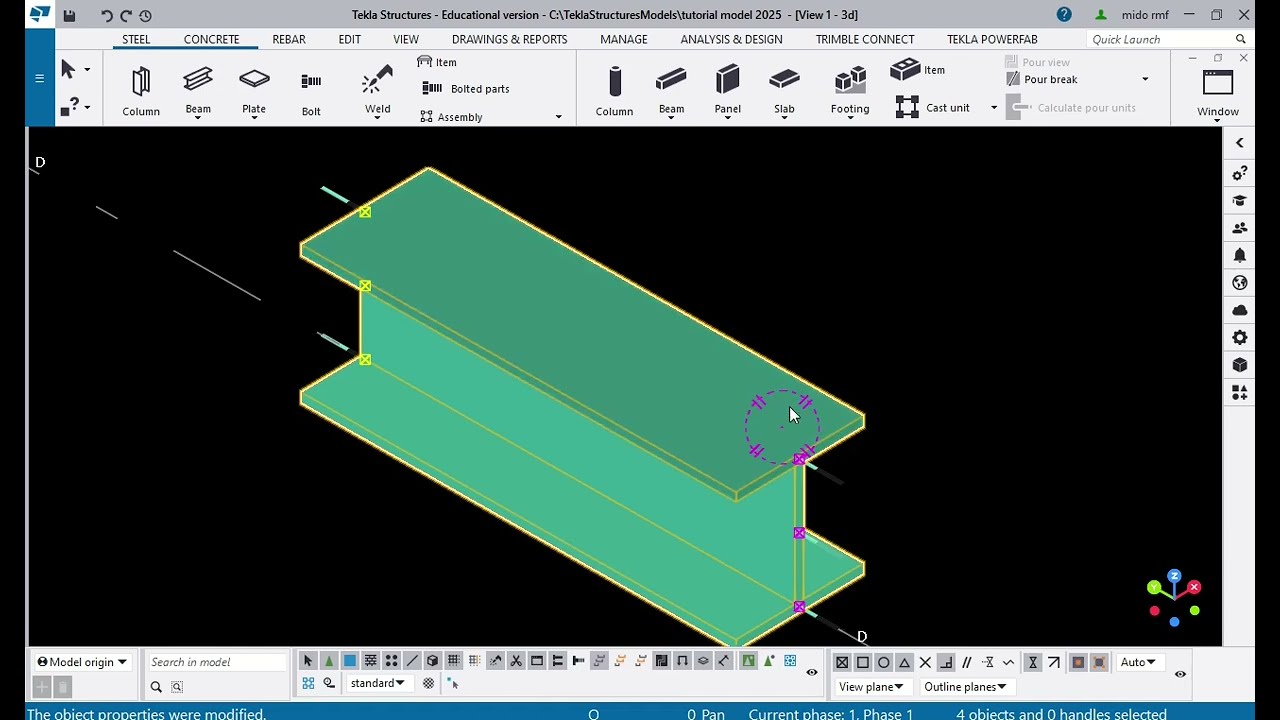Select the Bolt tool
The image size is (1280, 720).
point(311,91)
